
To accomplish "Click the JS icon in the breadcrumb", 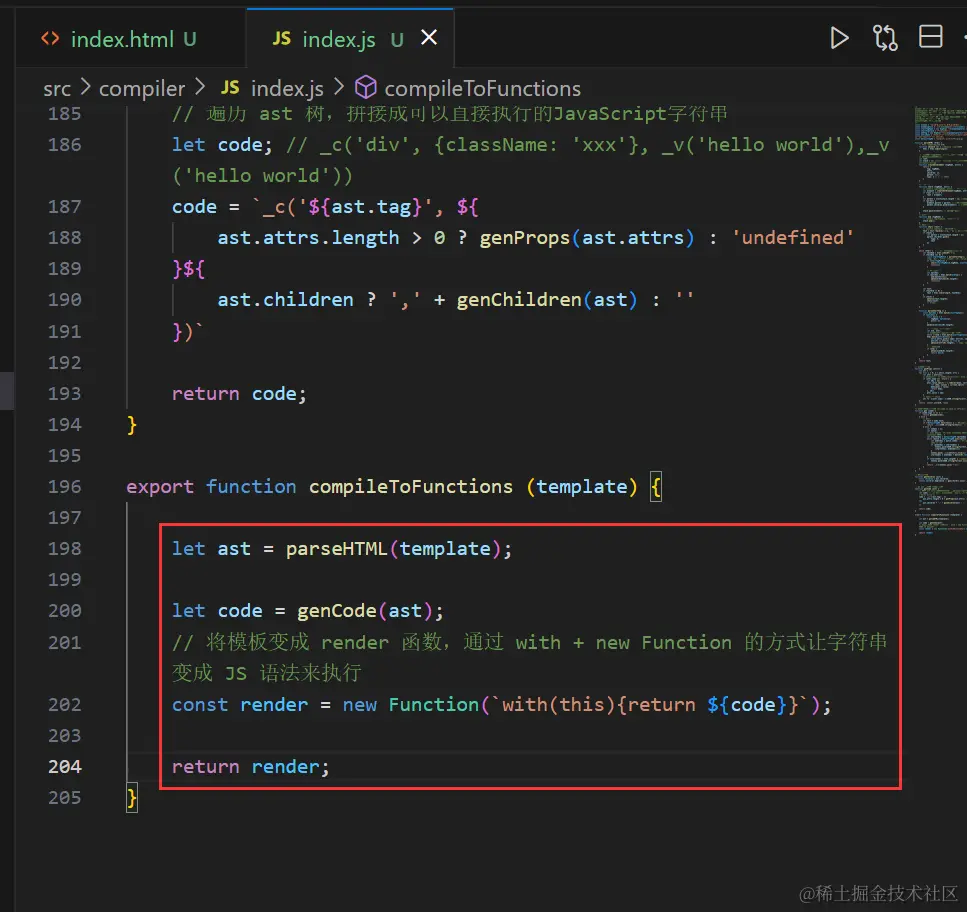I will click(230, 88).
